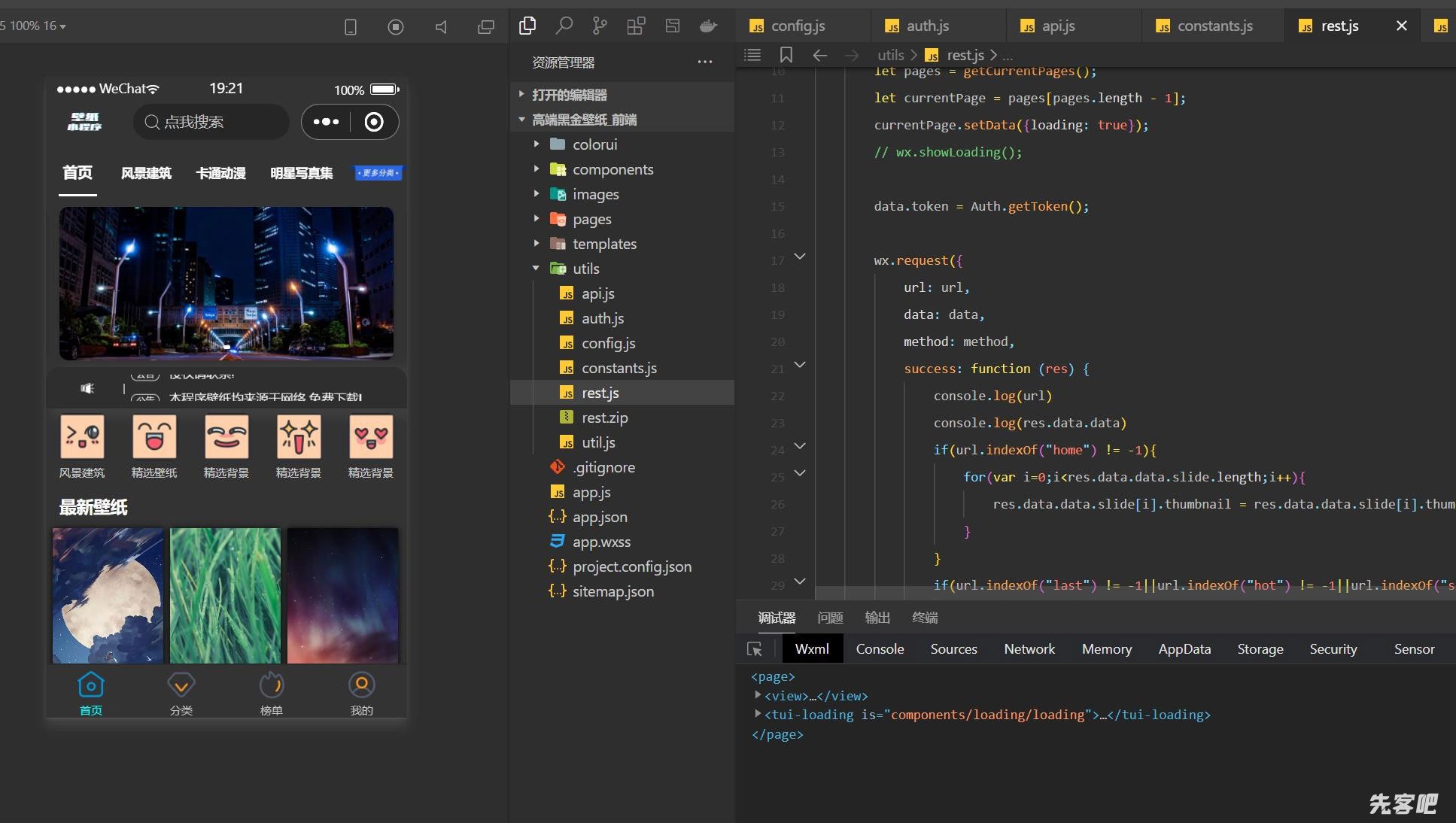Switch to the Network tab in debugger
The height and width of the screenshot is (823, 1456).
1029,648
